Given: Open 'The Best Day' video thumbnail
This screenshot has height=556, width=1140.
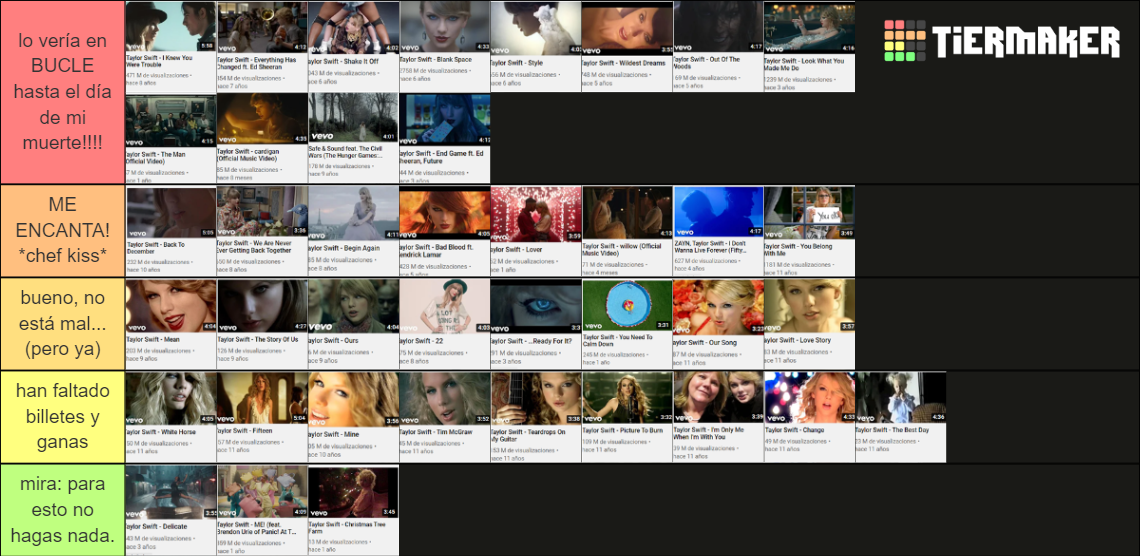Looking at the screenshot, I should click(x=901, y=417).
